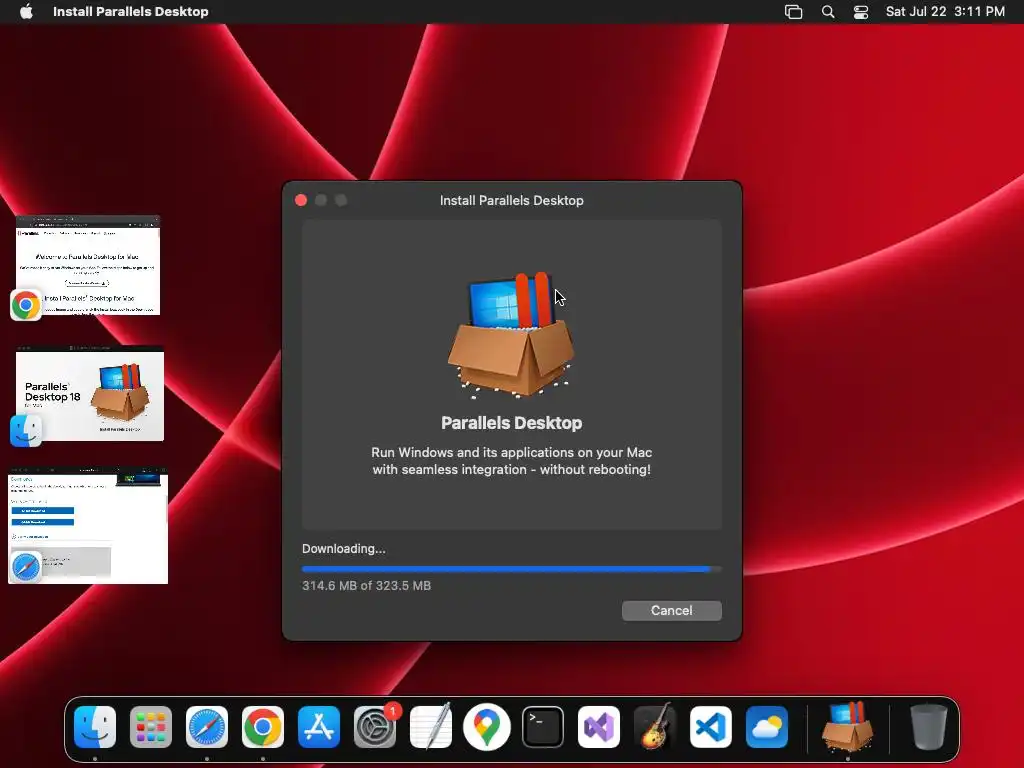
Task: Open Google Maps from the Dock
Action: pos(487,727)
